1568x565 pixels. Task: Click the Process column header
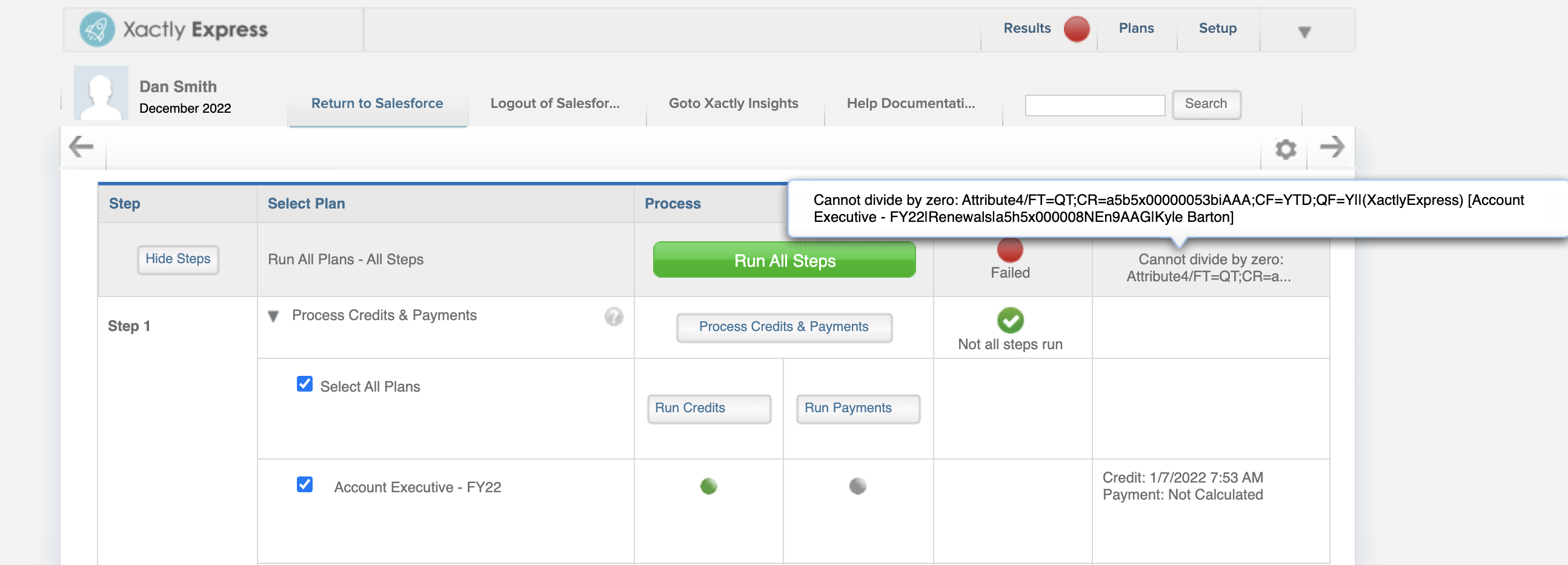pyautogui.click(x=673, y=204)
